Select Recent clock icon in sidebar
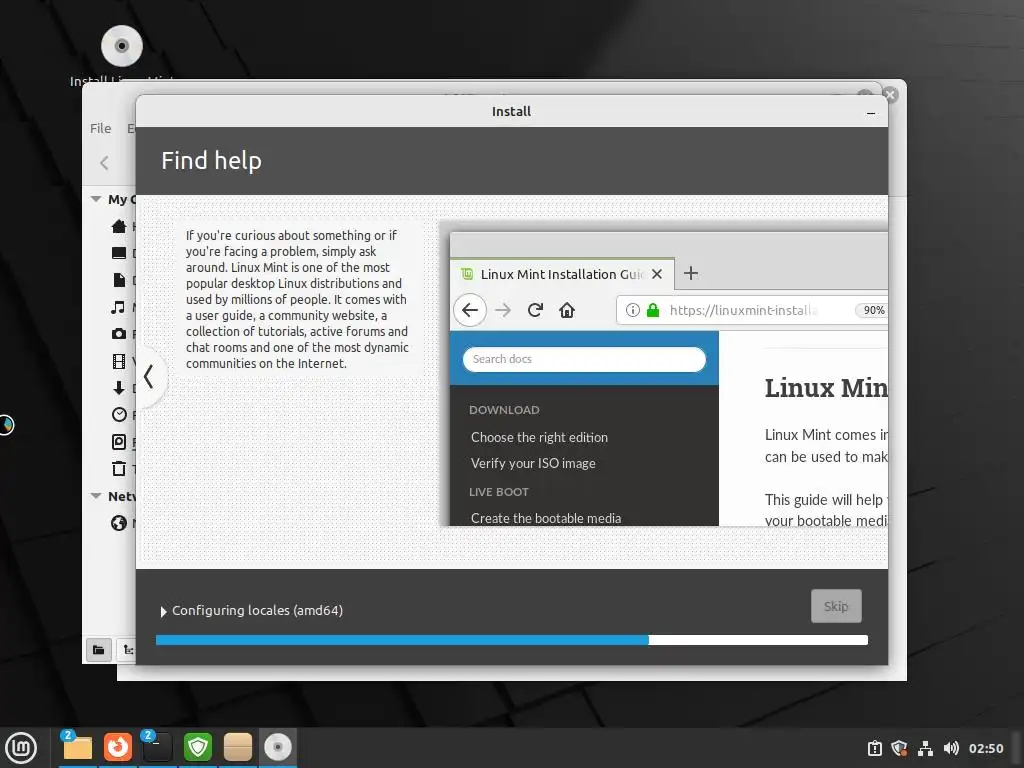The height and width of the screenshot is (768, 1024). [119, 415]
